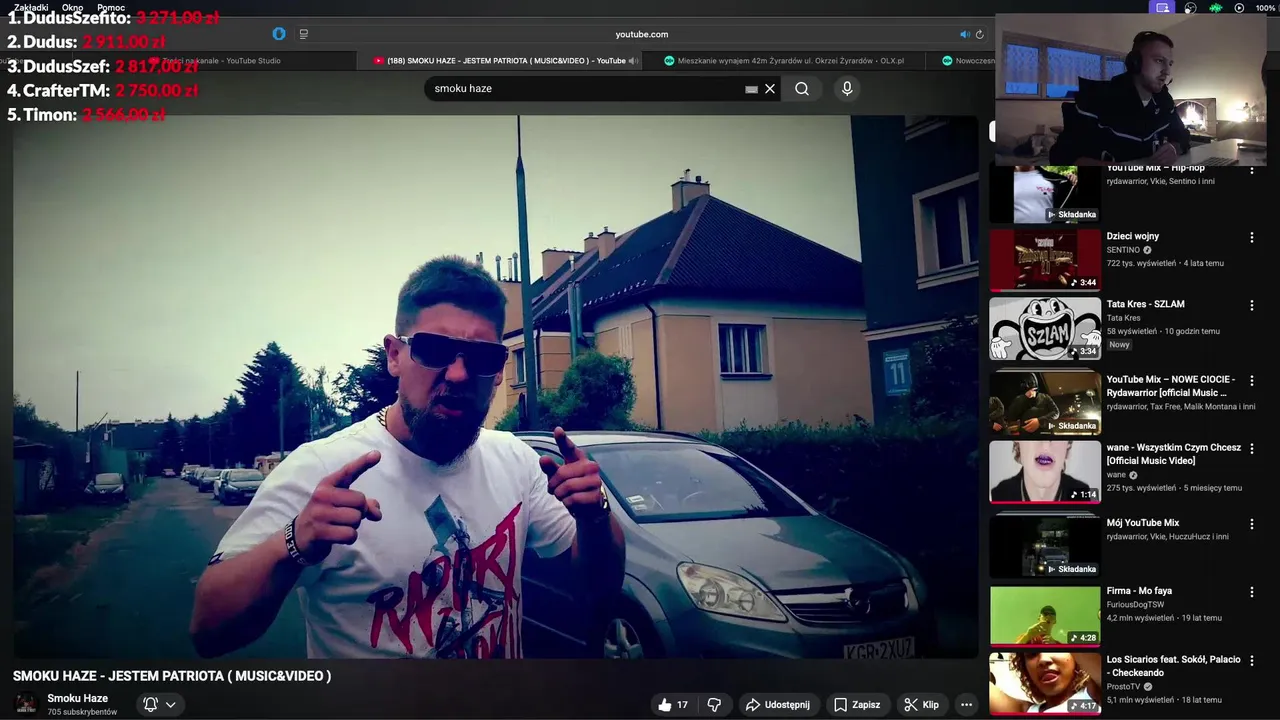Open options menu for Mój YouTube Mix
The image size is (1280, 720).
[x=1251, y=524]
